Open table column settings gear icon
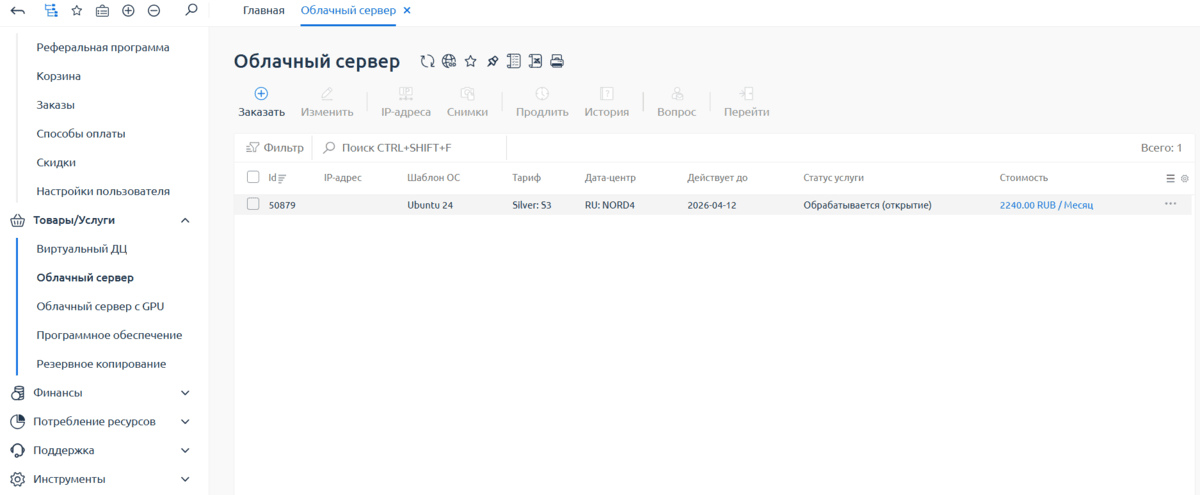The width and height of the screenshot is (1200, 495). point(1185,178)
